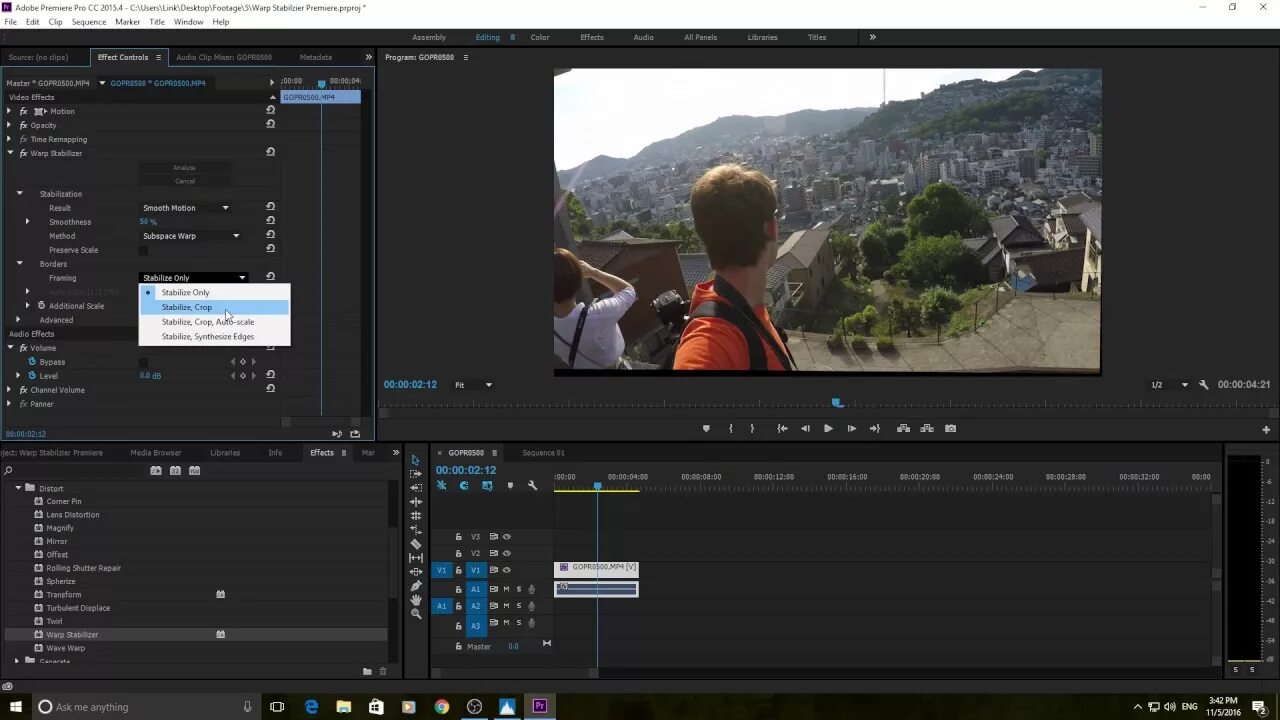This screenshot has height=720, width=1280.
Task: Open the Method dropdown Subspace Warp
Action: click(191, 236)
